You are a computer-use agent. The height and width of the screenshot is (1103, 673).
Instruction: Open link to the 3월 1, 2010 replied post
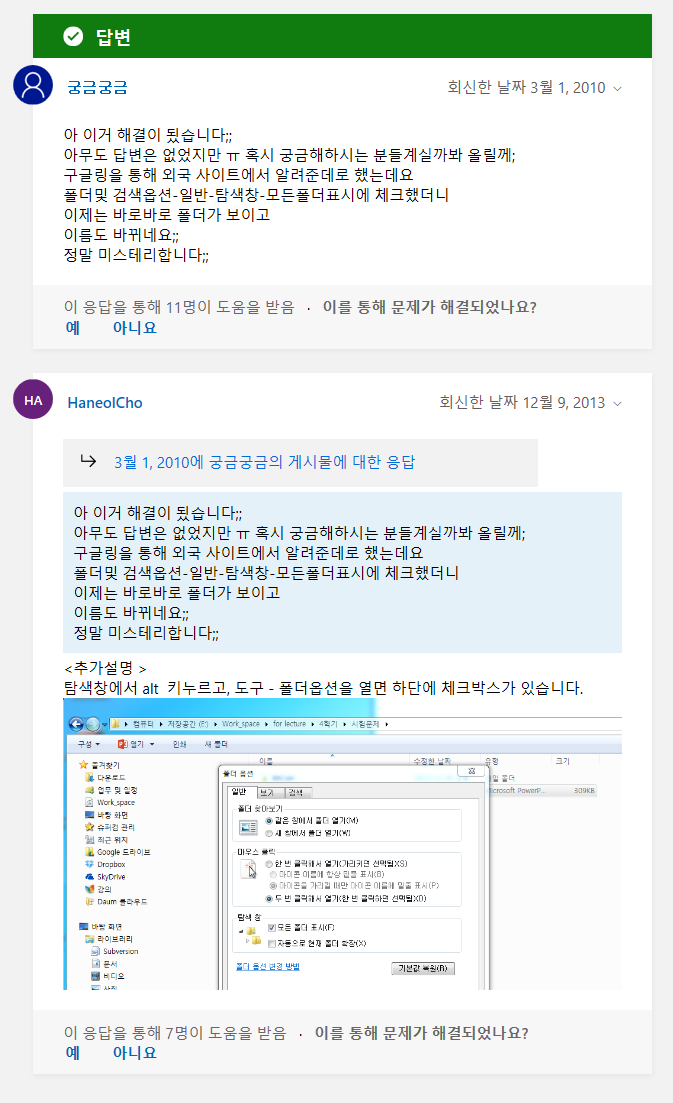(265, 462)
